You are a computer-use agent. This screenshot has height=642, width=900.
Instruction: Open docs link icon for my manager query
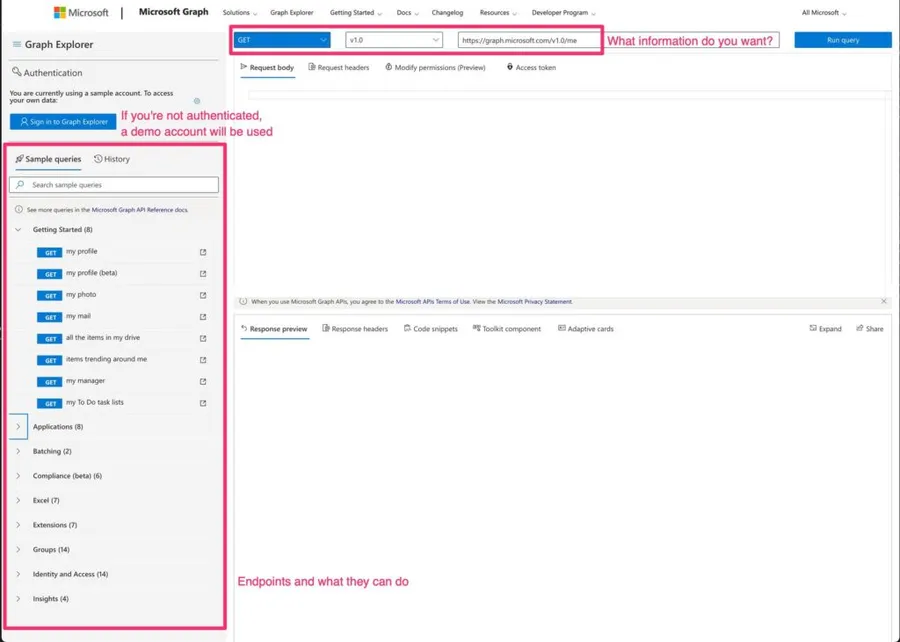(x=203, y=382)
